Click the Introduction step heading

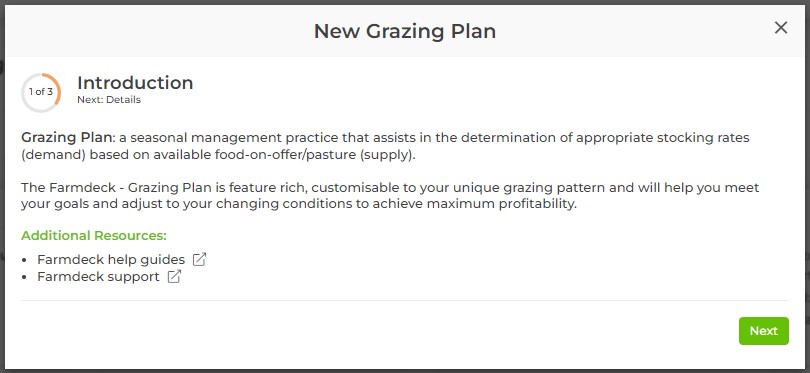(x=135, y=83)
